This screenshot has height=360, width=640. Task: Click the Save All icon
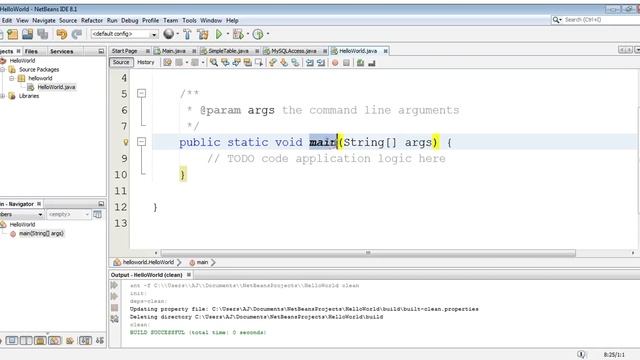click(42, 34)
